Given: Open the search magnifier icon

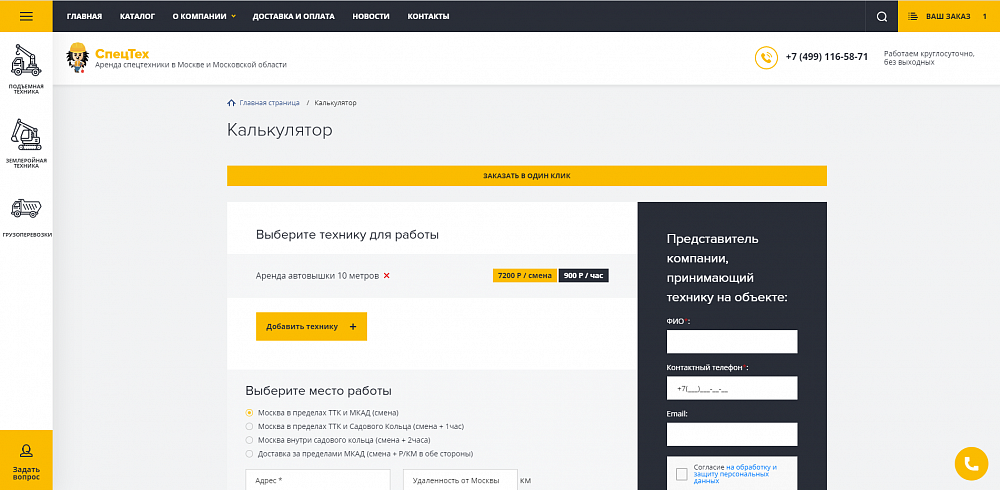Looking at the screenshot, I should point(881,17).
